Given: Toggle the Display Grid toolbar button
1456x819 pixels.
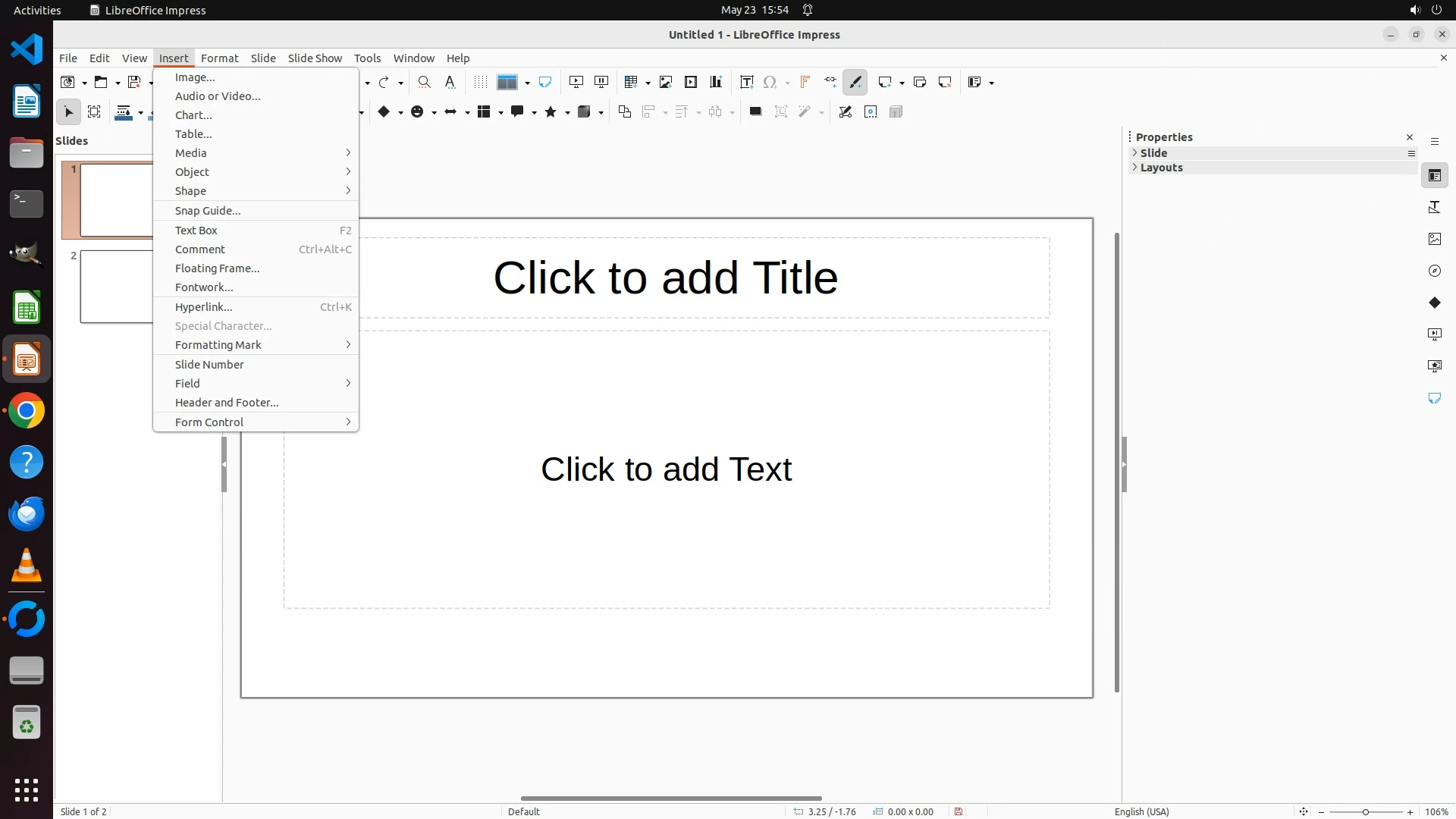Looking at the screenshot, I should click(480, 82).
